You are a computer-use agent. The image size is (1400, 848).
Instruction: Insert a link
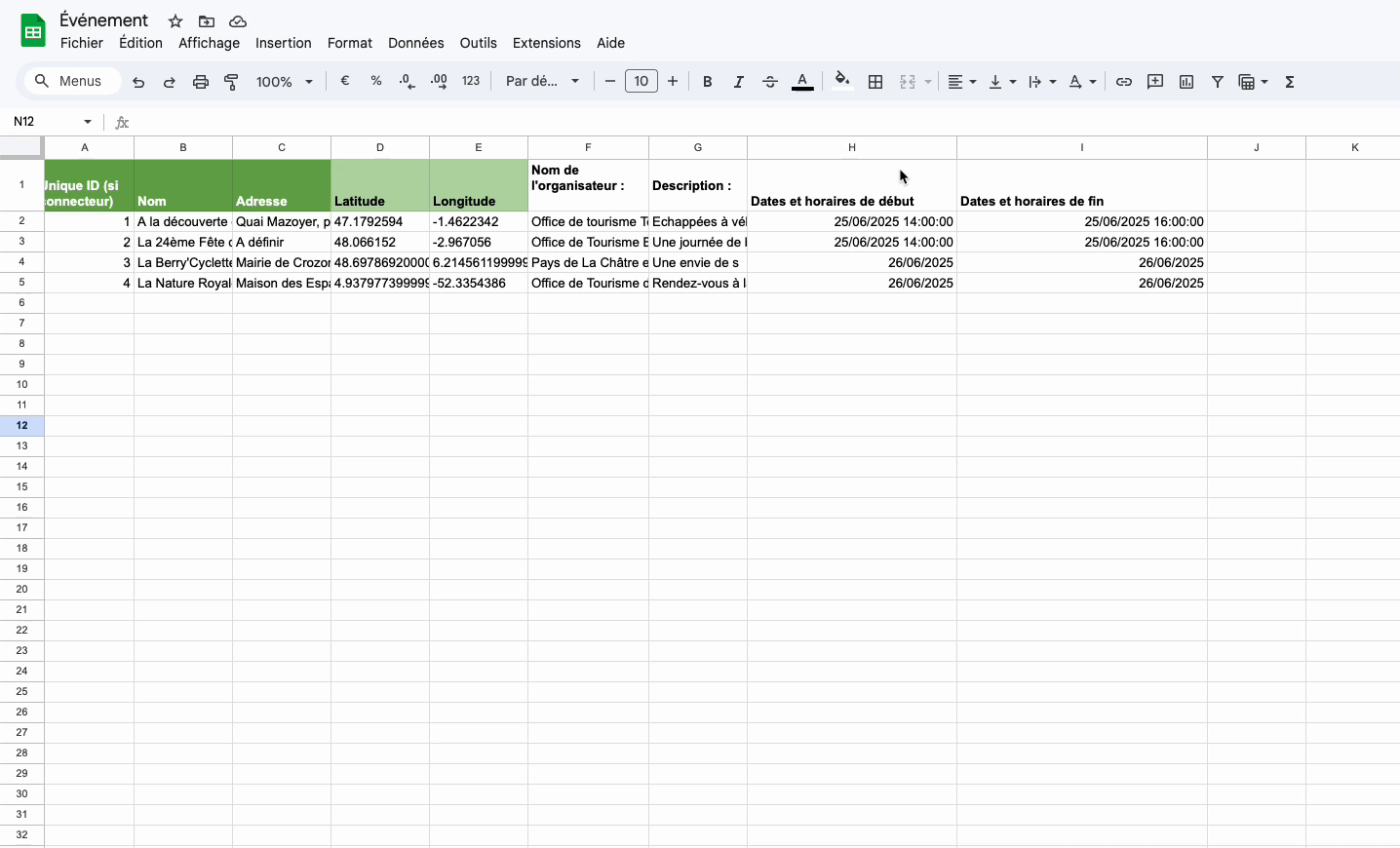coord(1124,82)
